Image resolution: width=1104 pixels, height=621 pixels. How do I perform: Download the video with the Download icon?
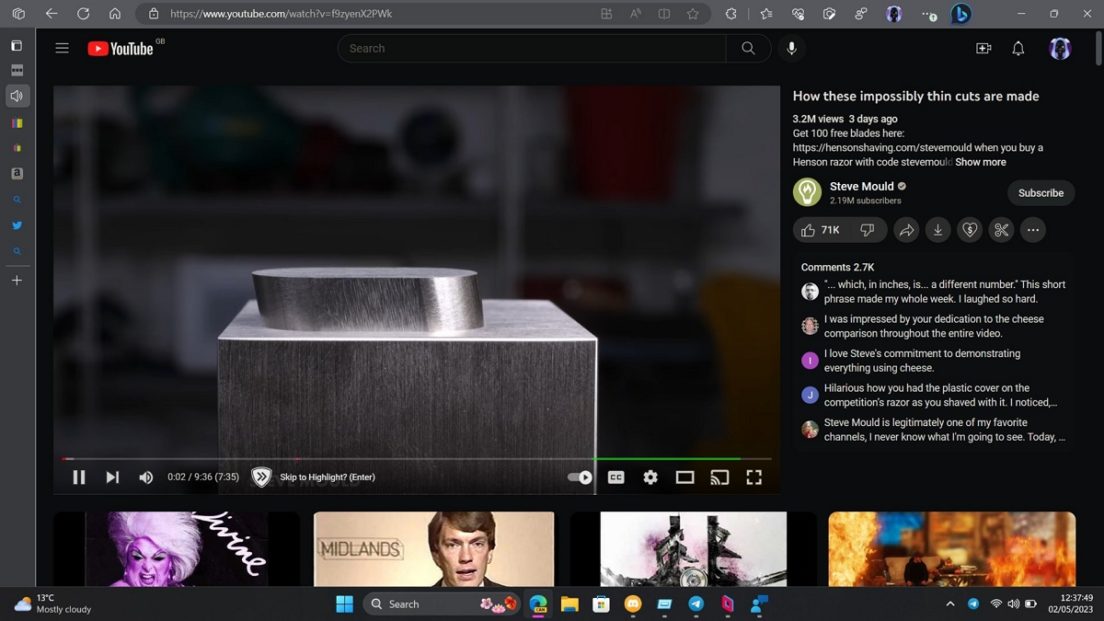click(x=937, y=230)
